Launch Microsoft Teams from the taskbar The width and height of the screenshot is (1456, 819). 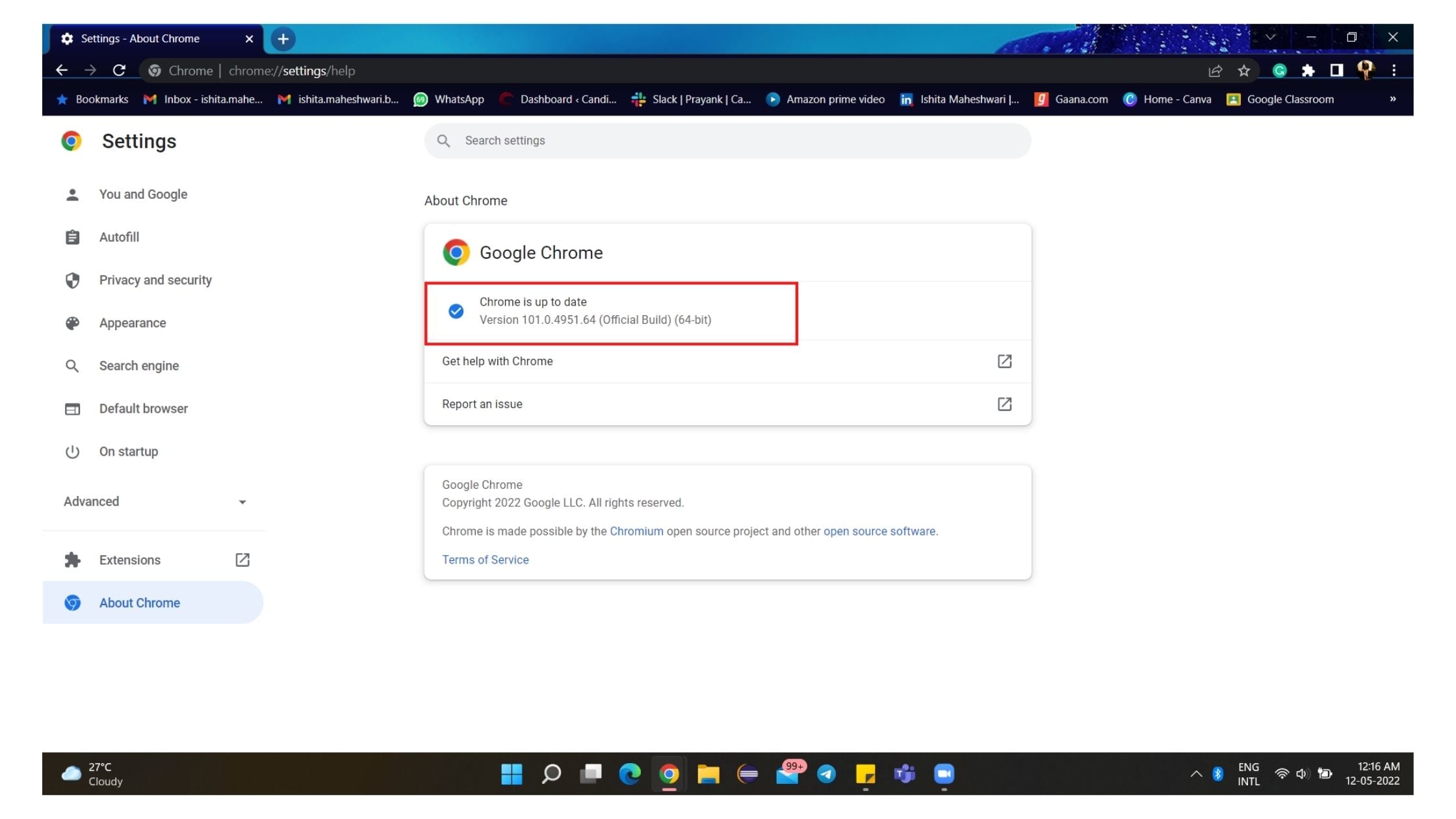903,773
